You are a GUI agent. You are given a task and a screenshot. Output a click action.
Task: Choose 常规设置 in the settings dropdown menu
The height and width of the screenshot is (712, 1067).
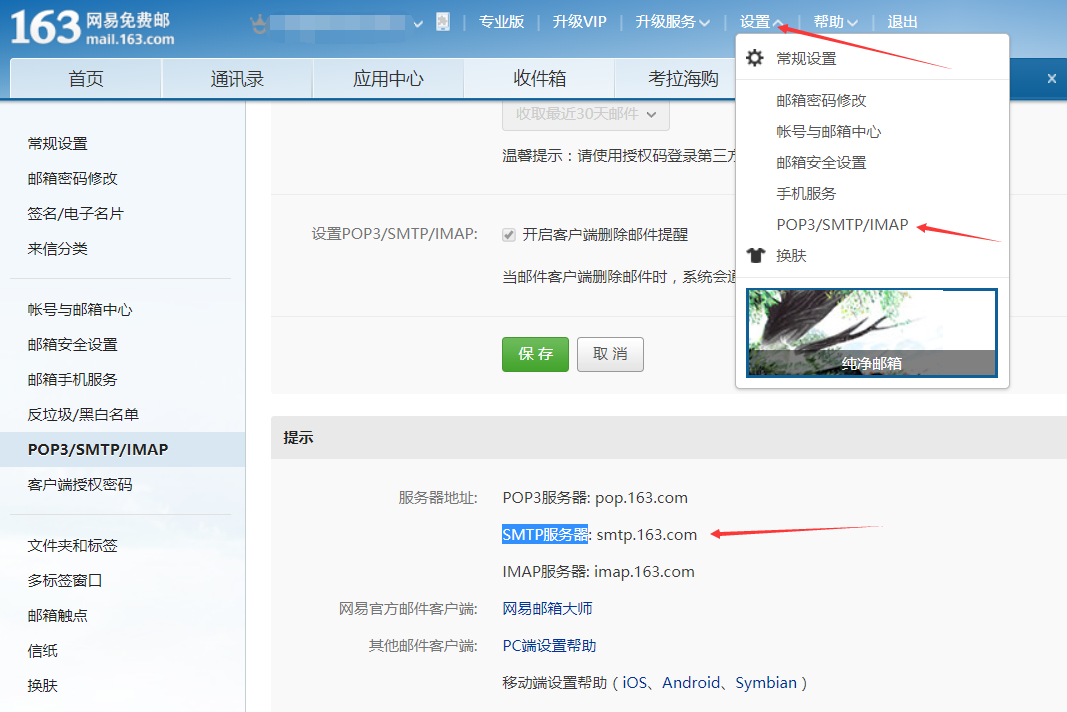[x=806, y=59]
